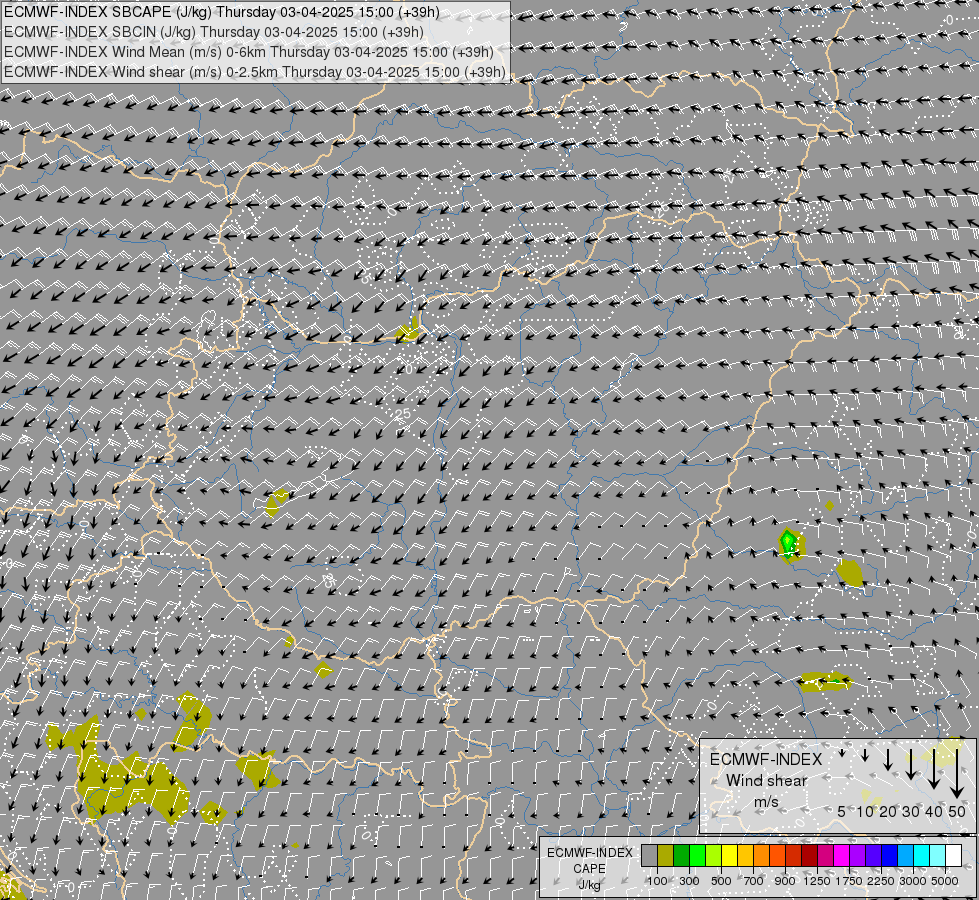The image size is (979, 900).
Task: Select the SBCAPE title line in the header
Action: (222, 12)
